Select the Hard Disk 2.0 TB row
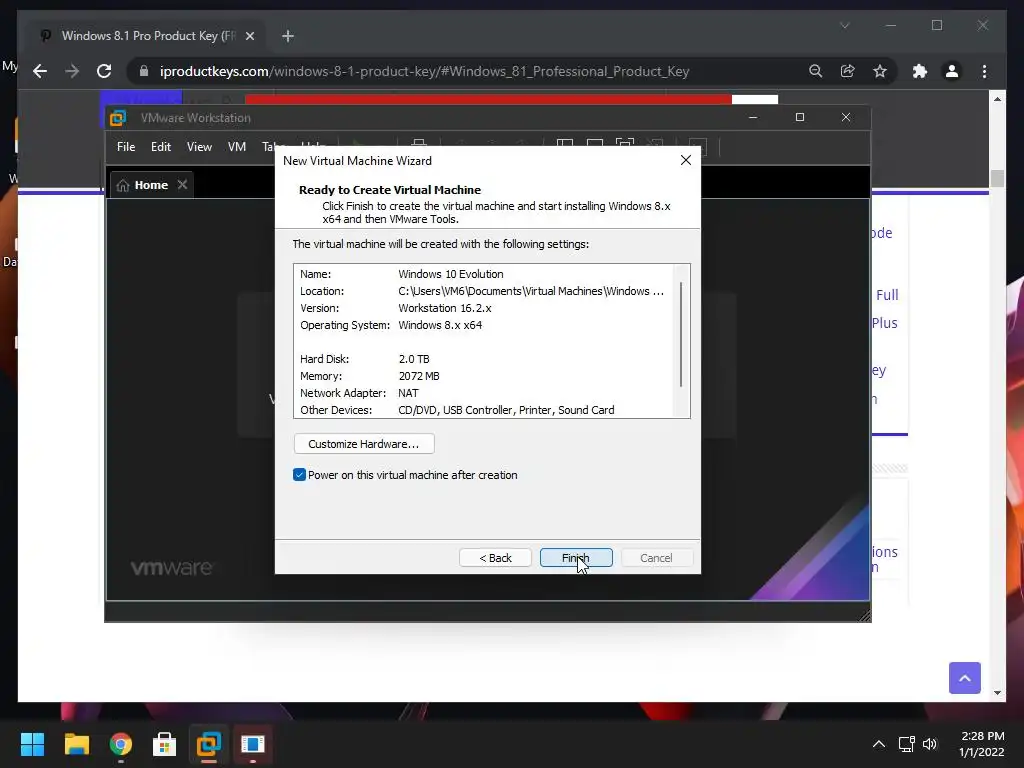Viewport: 1024px width, 768px height. click(483, 359)
